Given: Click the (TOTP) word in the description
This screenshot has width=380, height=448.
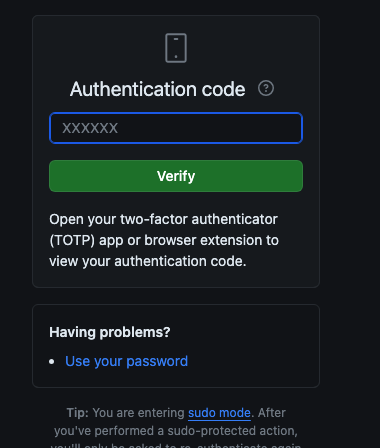Looking at the screenshot, I should tap(72, 240).
